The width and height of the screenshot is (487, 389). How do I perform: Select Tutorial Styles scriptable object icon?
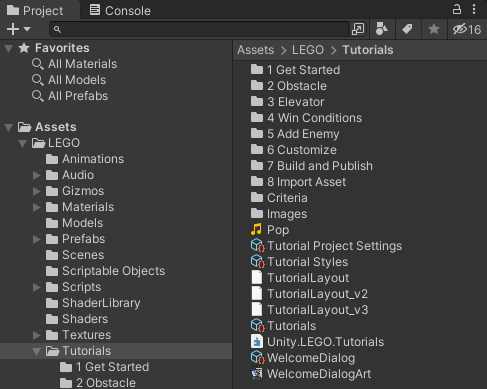(257, 262)
